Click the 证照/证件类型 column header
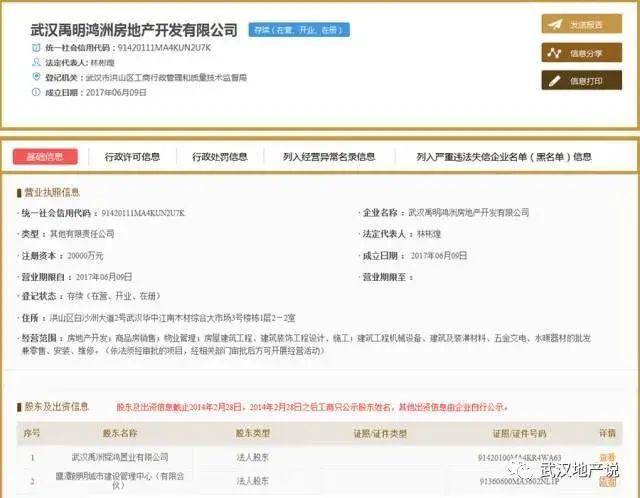640x498 pixels. coord(380,434)
